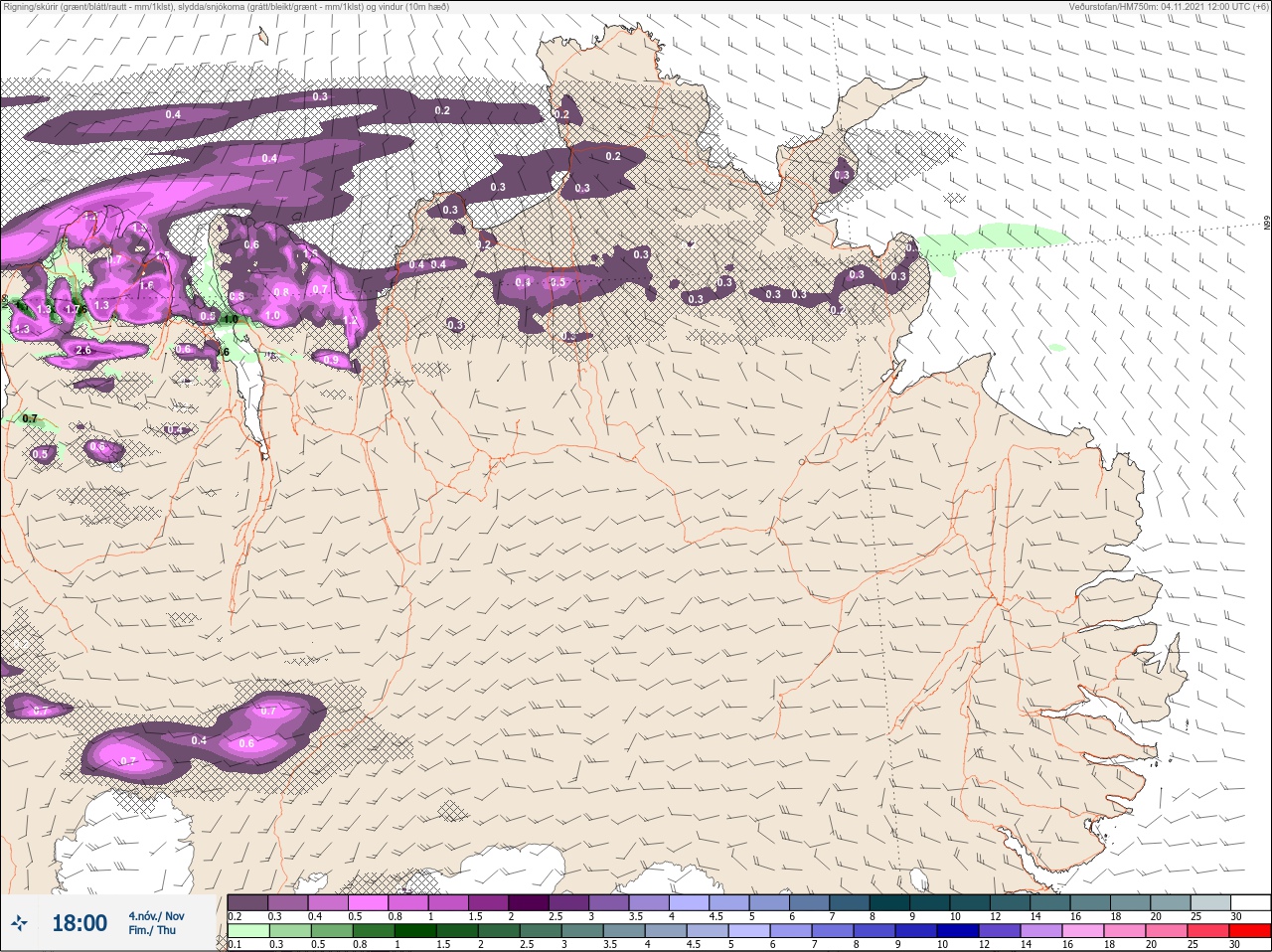
Task: Click the darkest purple 2–2.5 swatch, upper scale
Action: click(530, 902)
